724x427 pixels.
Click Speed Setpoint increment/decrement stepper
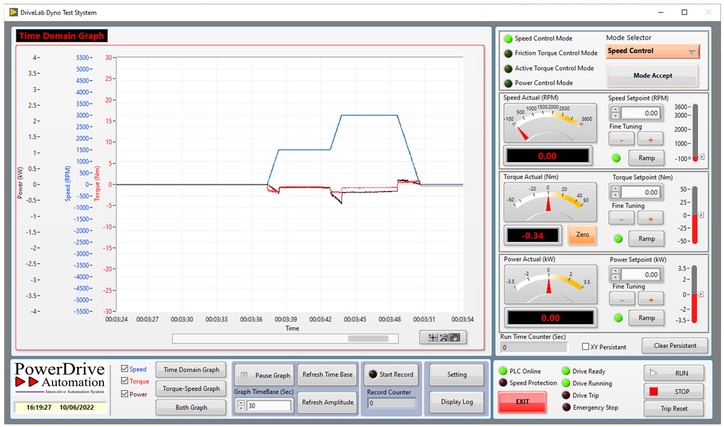pos(615,113)
